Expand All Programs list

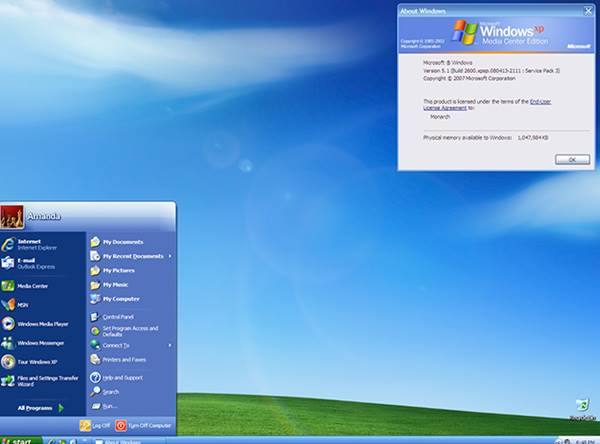tap(41, 408)
